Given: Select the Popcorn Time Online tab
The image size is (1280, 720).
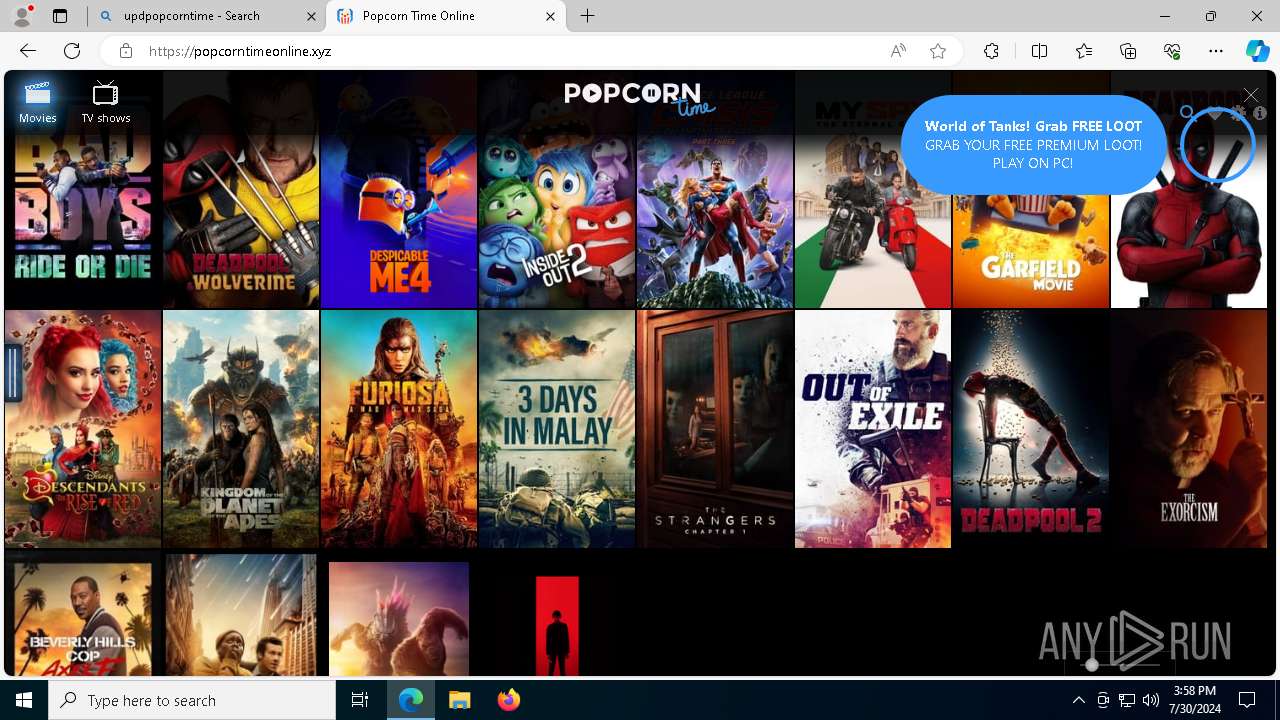Looking at the screenshot, I should tap(446, 16).
